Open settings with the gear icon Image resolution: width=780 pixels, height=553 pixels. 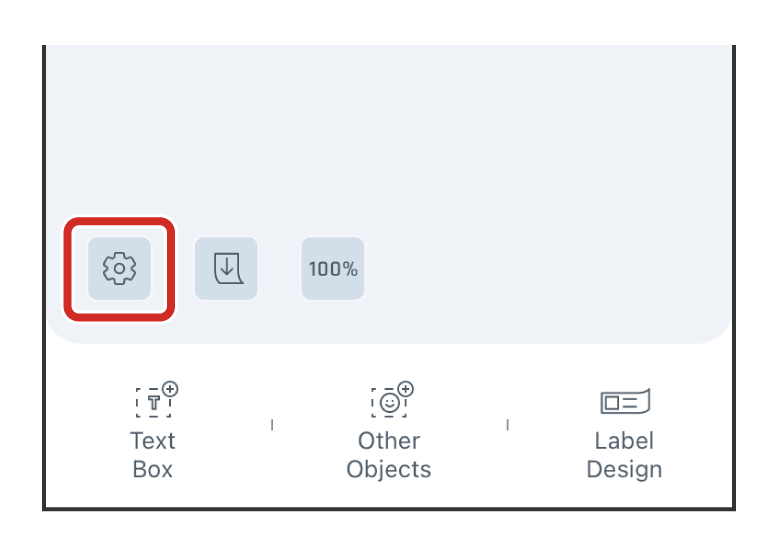point(119,269)
